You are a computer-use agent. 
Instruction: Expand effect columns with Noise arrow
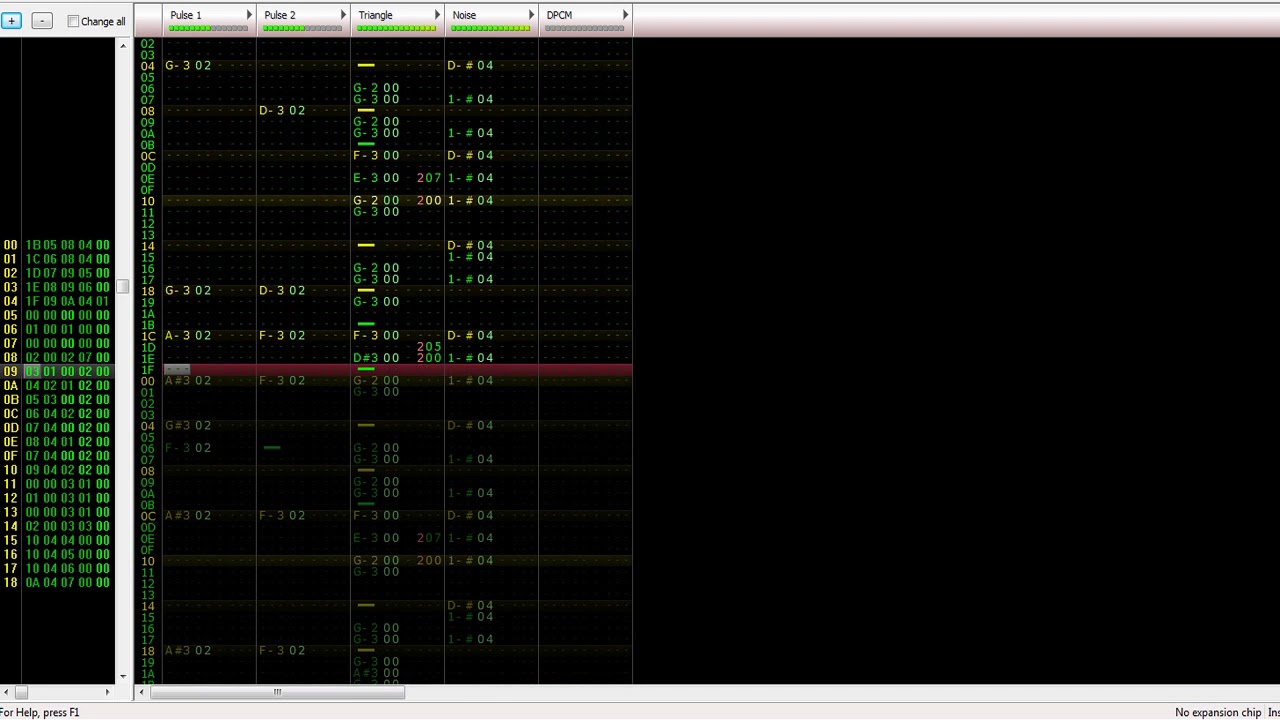531,15
